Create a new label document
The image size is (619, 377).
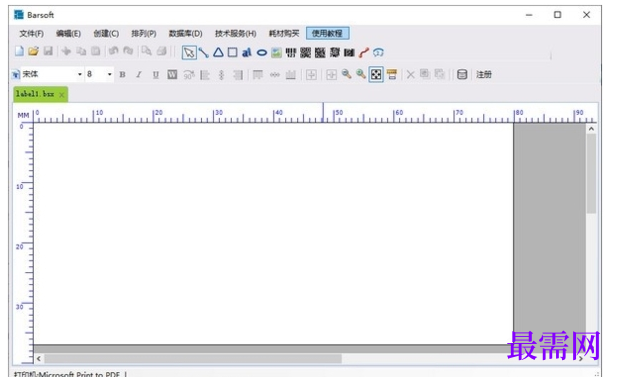[19, 51]
